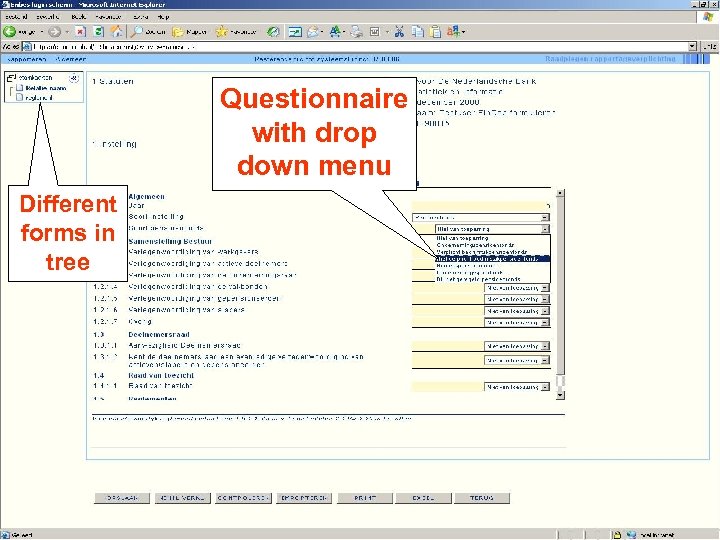Open the dropdown in row 1.2.1.7
The height and width of the screenshot is (540, 720).
click(x=517, y=322)
